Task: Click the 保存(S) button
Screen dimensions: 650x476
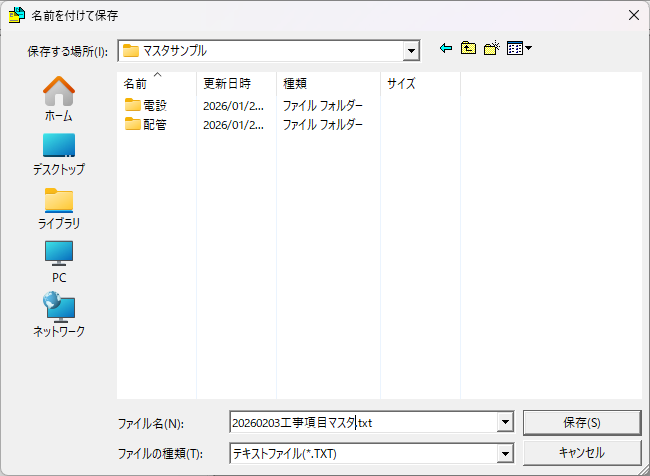Action: click(x=582, y=423)
